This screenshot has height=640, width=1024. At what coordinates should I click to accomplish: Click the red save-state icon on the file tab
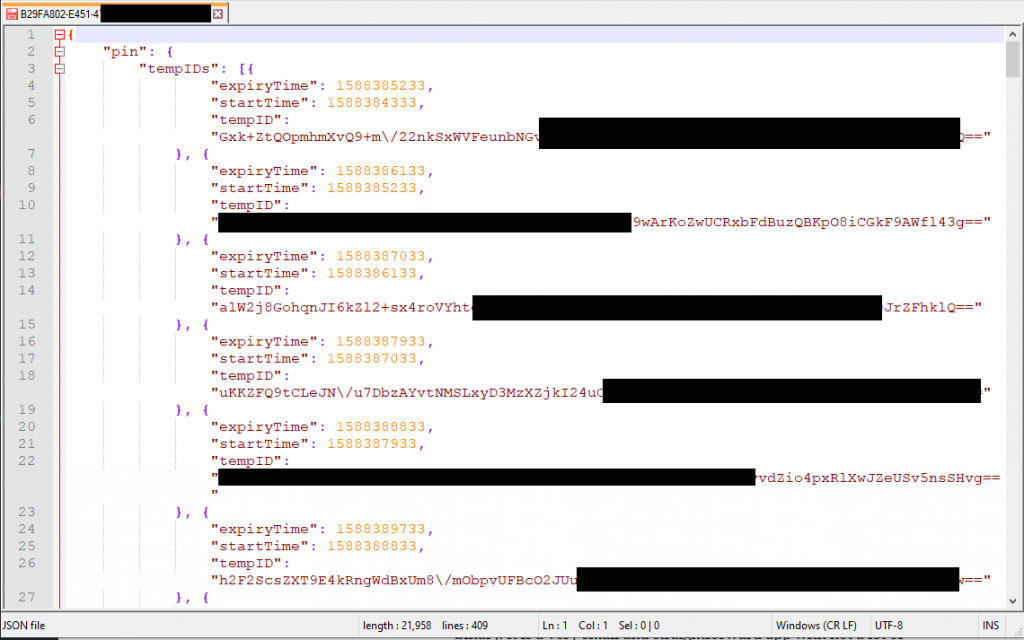(11, 14)
